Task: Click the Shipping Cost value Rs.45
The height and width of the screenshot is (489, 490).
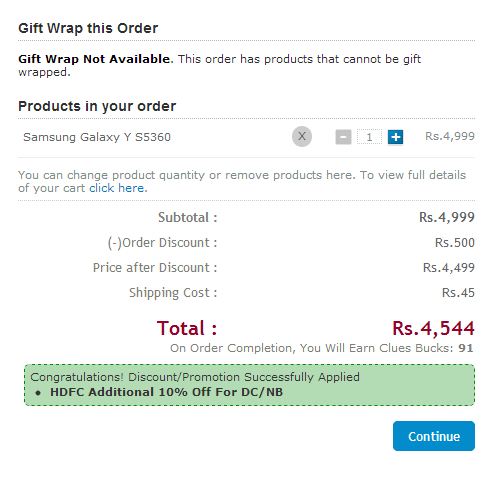Action: [458, 293]
